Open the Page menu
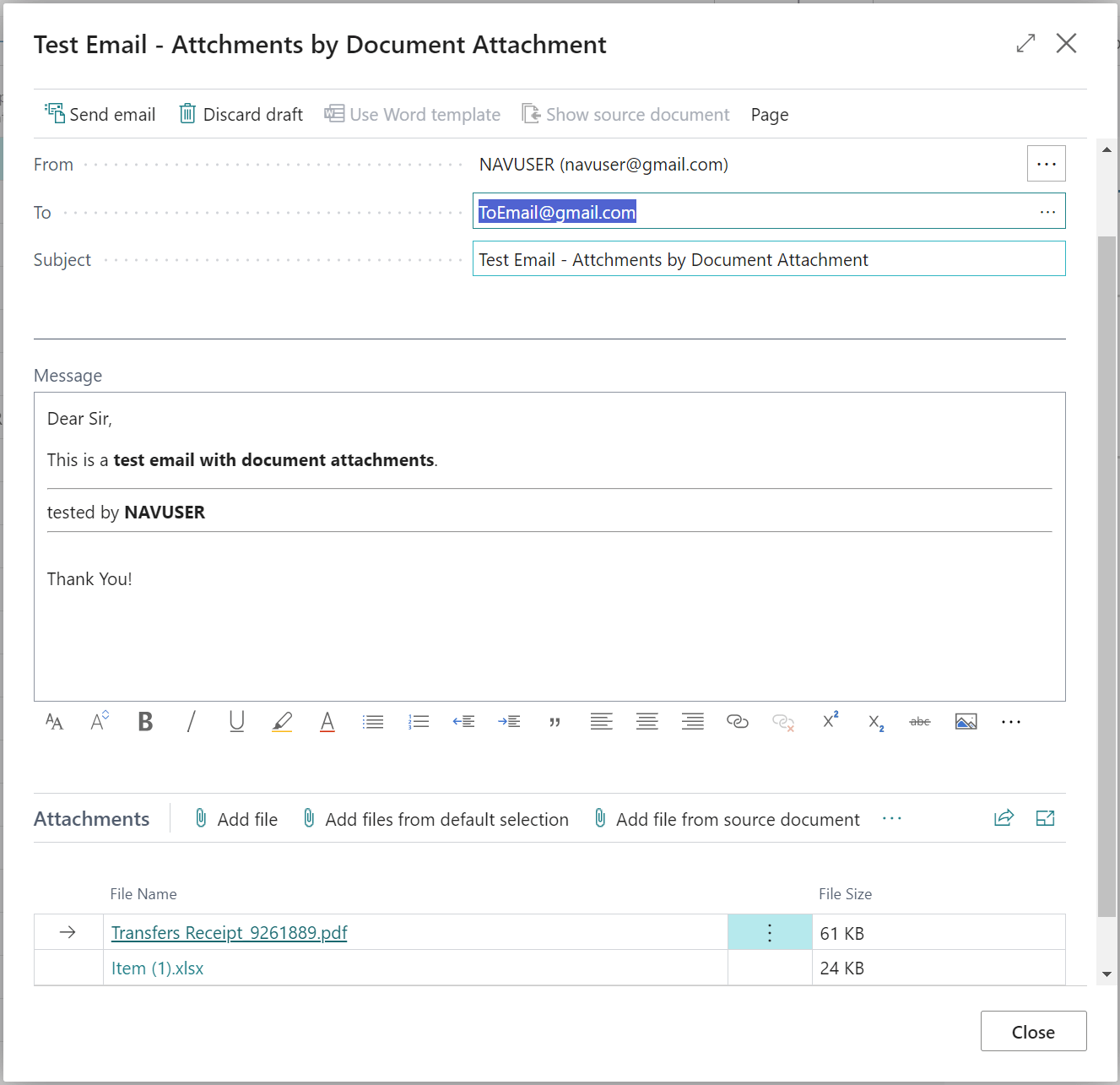This screenshot has height=1085, width=1120. [769, 114]
